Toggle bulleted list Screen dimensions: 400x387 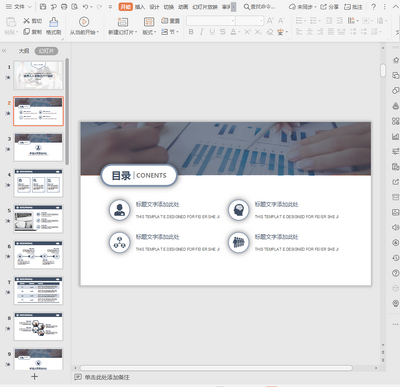tap(299, 21)
